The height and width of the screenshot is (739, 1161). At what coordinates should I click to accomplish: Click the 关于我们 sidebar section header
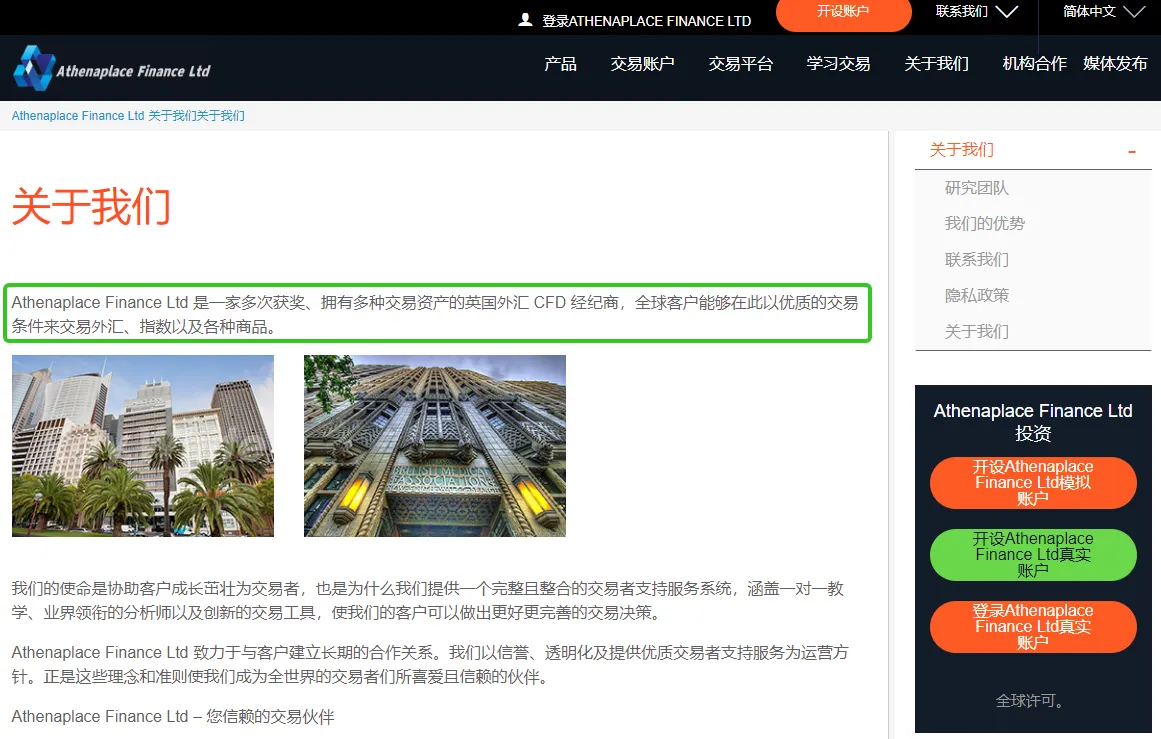[x=961, y=150]
